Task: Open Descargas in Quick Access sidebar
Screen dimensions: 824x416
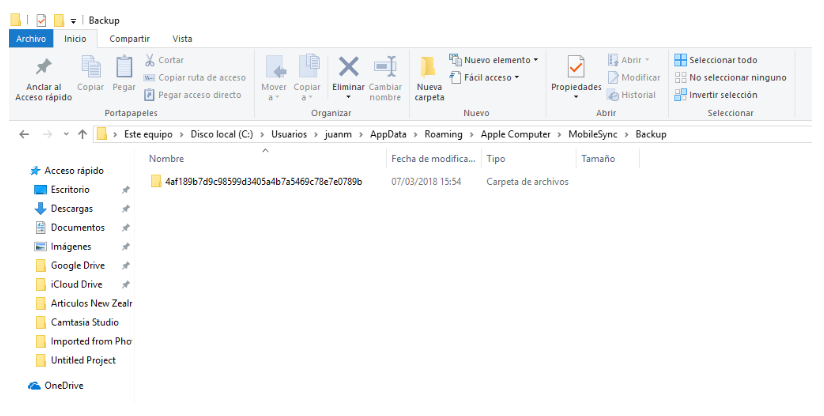Action: pyautogui.click(x=72, y=208)
